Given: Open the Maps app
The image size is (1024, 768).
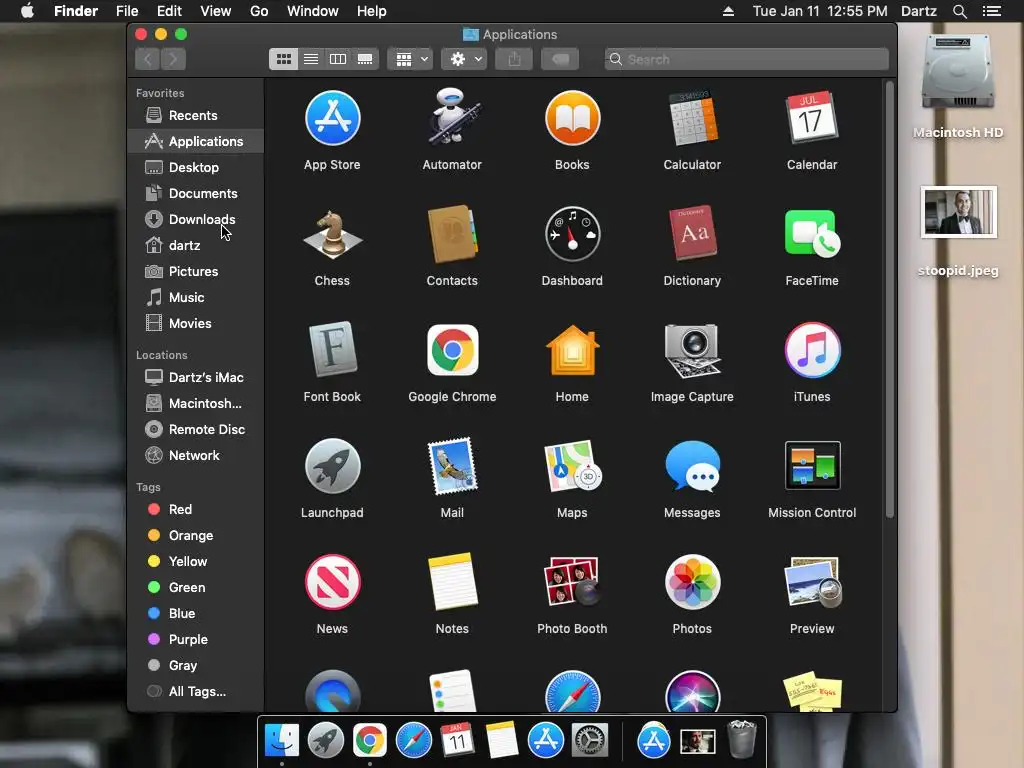Looking at the screenshot, I should click(572, 466).
